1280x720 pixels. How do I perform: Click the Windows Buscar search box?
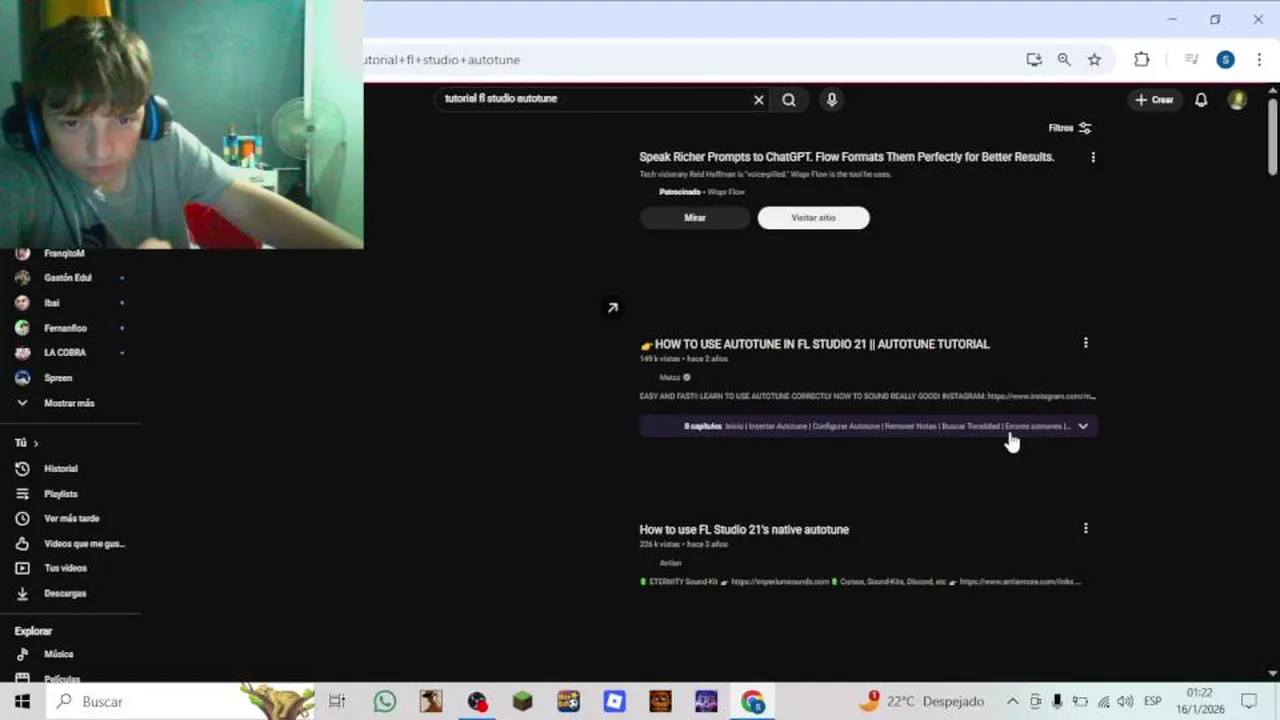182,702
